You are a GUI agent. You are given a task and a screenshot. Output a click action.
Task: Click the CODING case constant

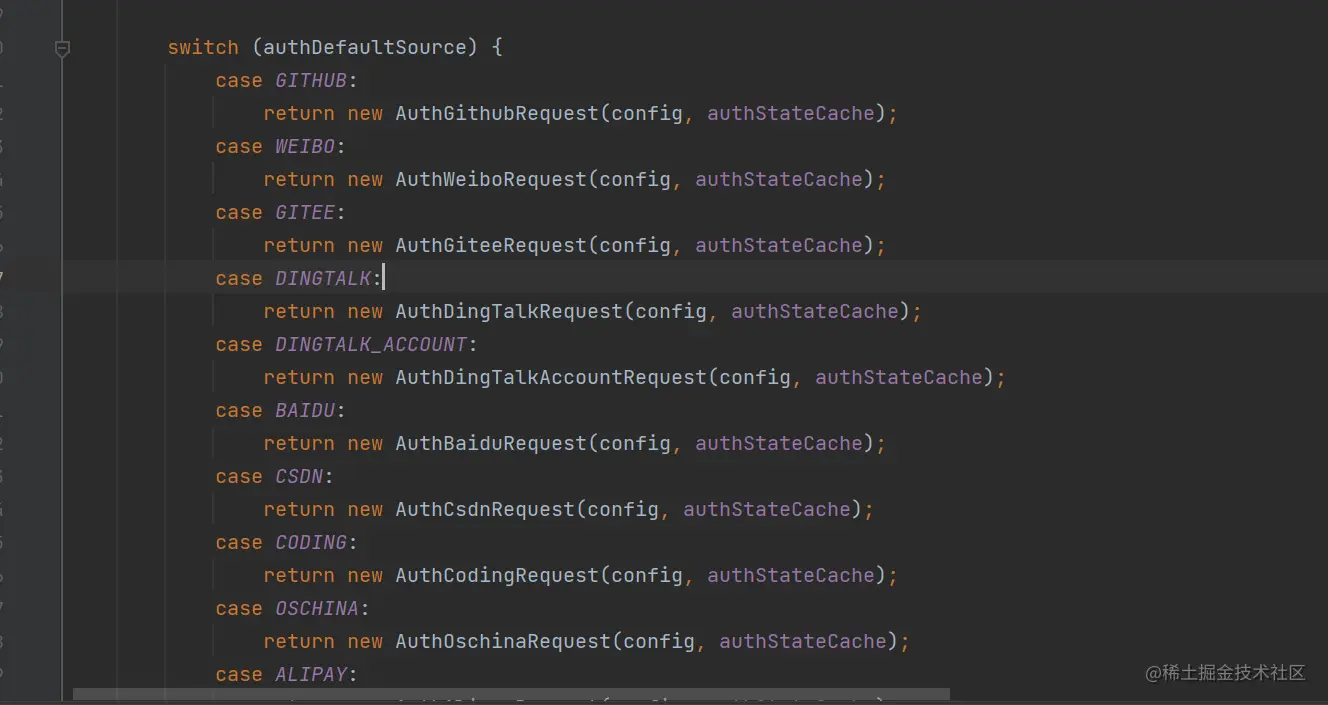click(311, 542)
